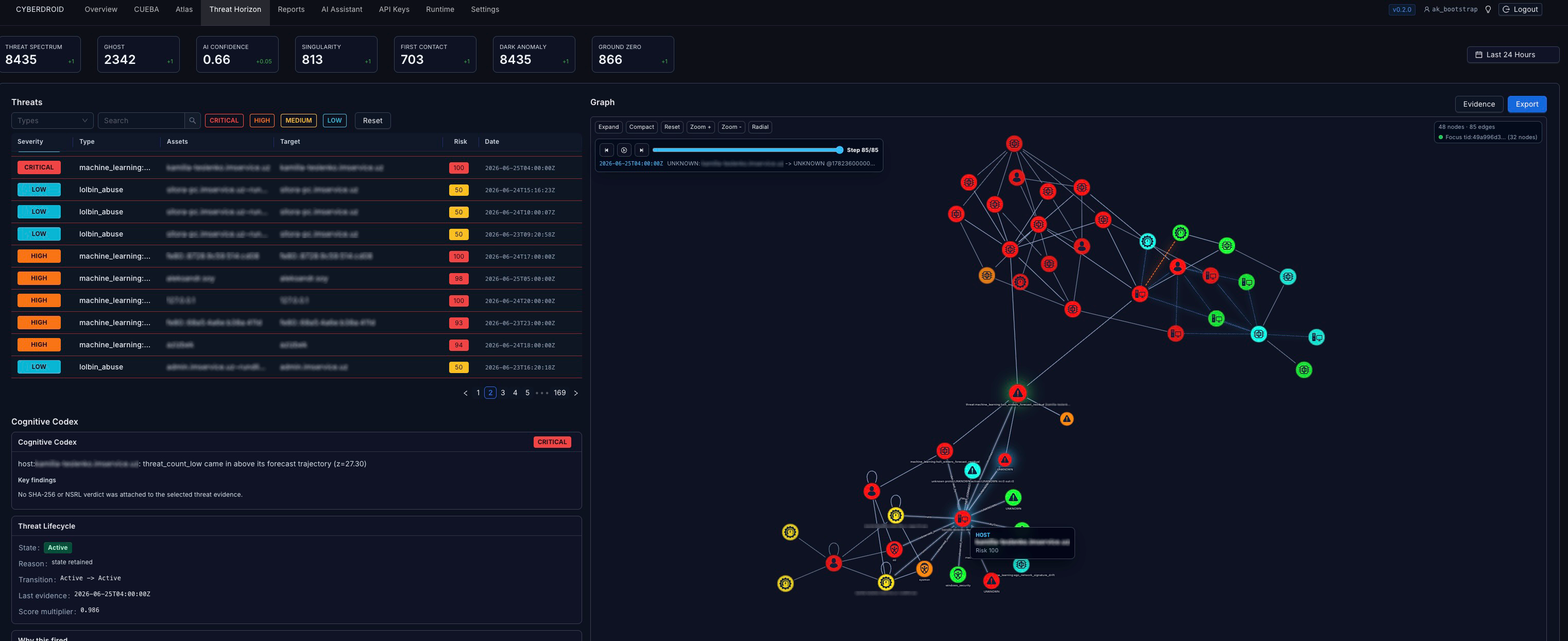
Task: Open the Overview tab
Action: [101, 9]
